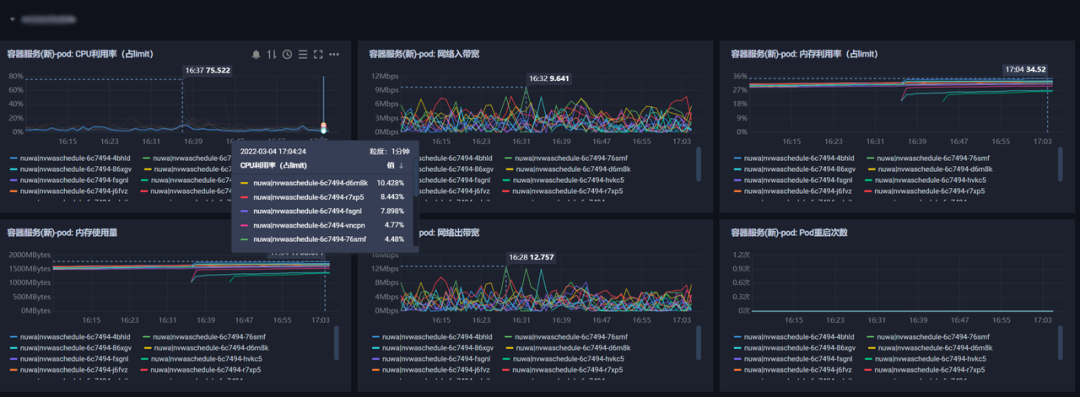Select d6m8k 10.428% row in tooltip

323,183
